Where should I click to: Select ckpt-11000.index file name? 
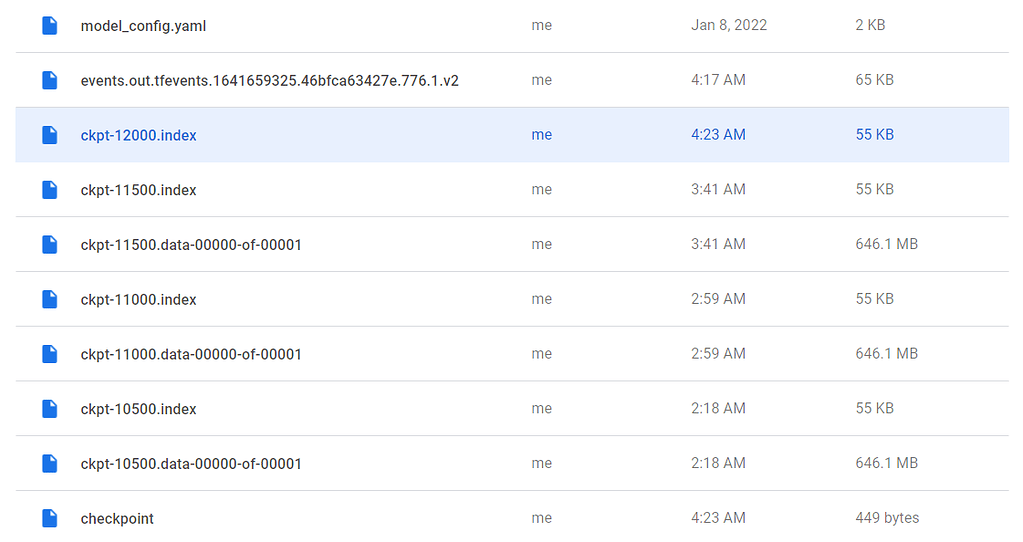[x=138, y=300]
